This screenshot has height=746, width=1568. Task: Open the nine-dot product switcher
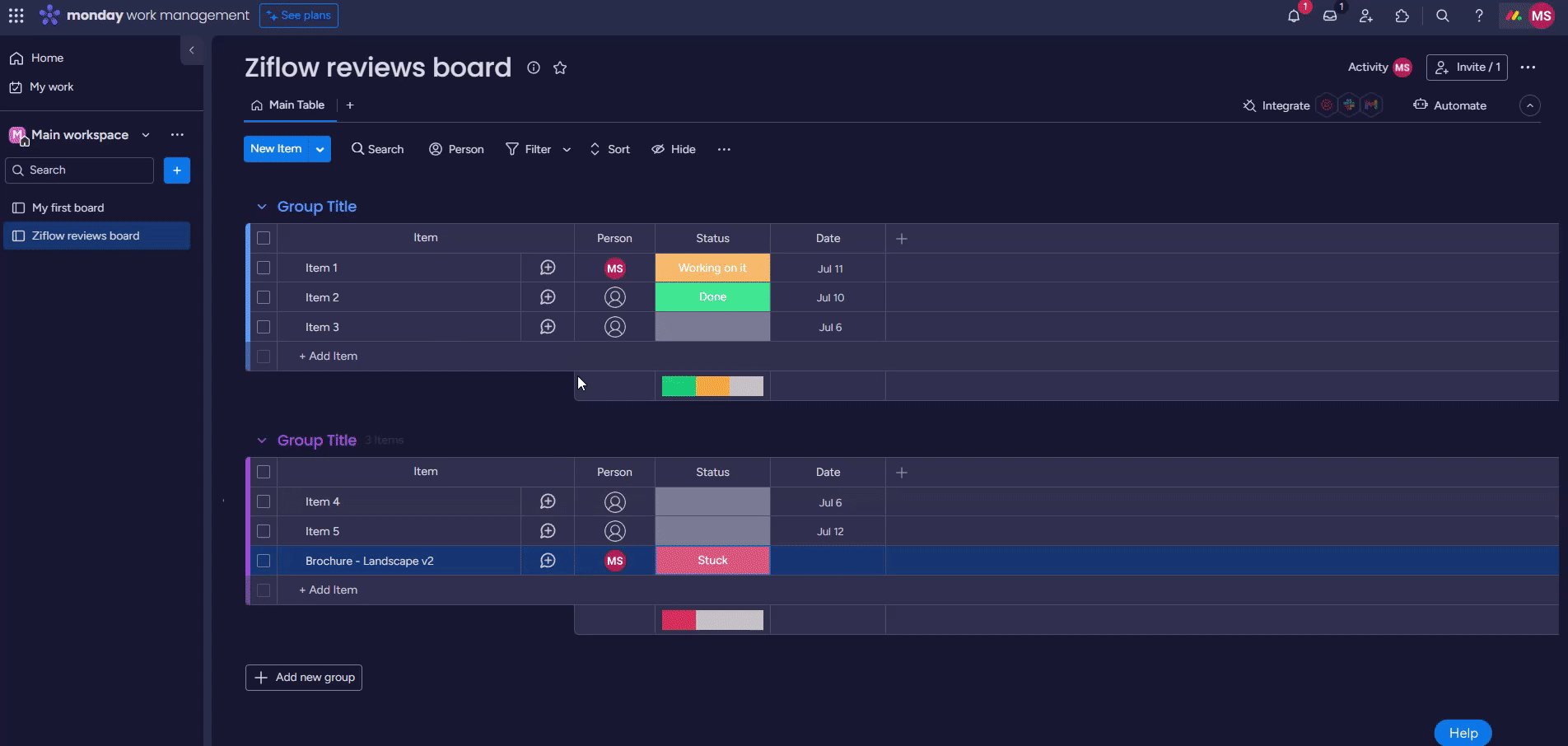[16, 16]
